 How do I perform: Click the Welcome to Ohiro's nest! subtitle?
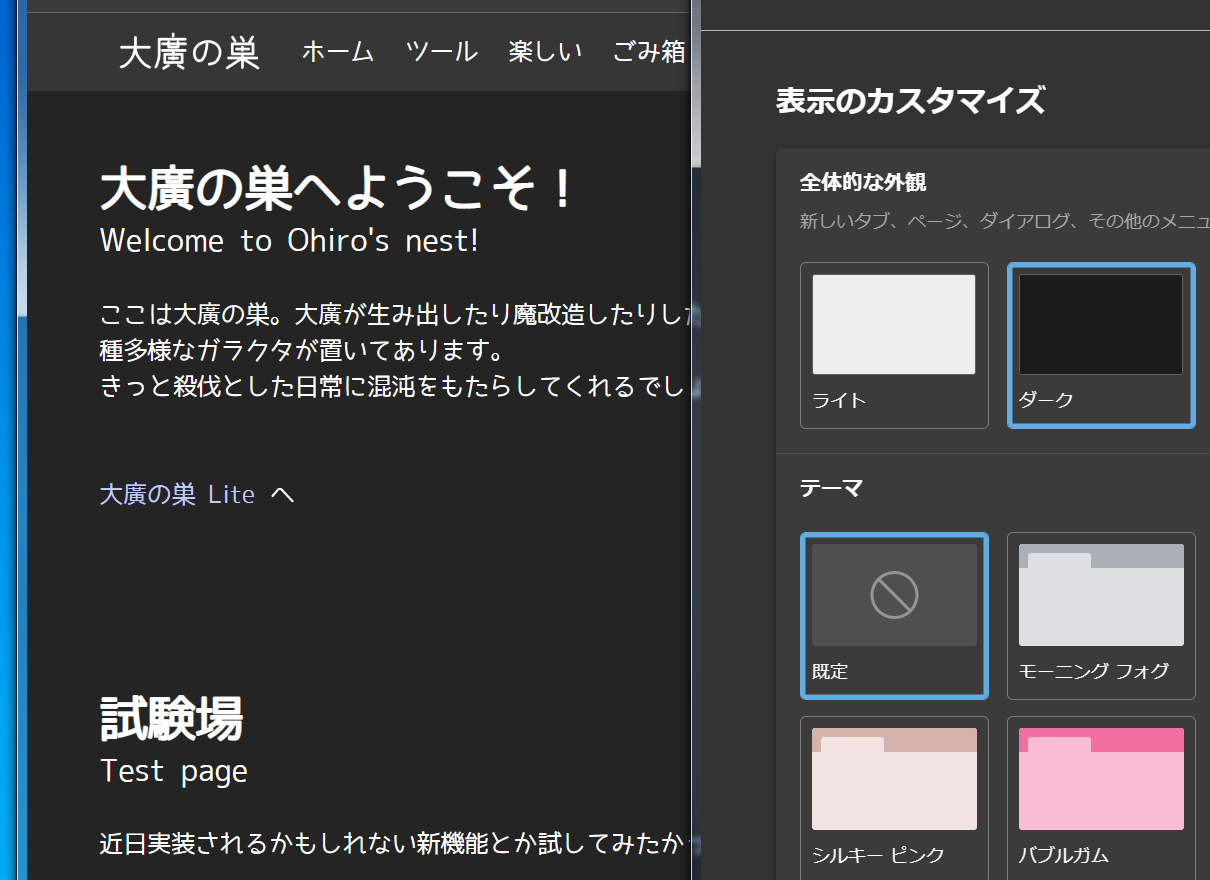(x=289, y=241)
